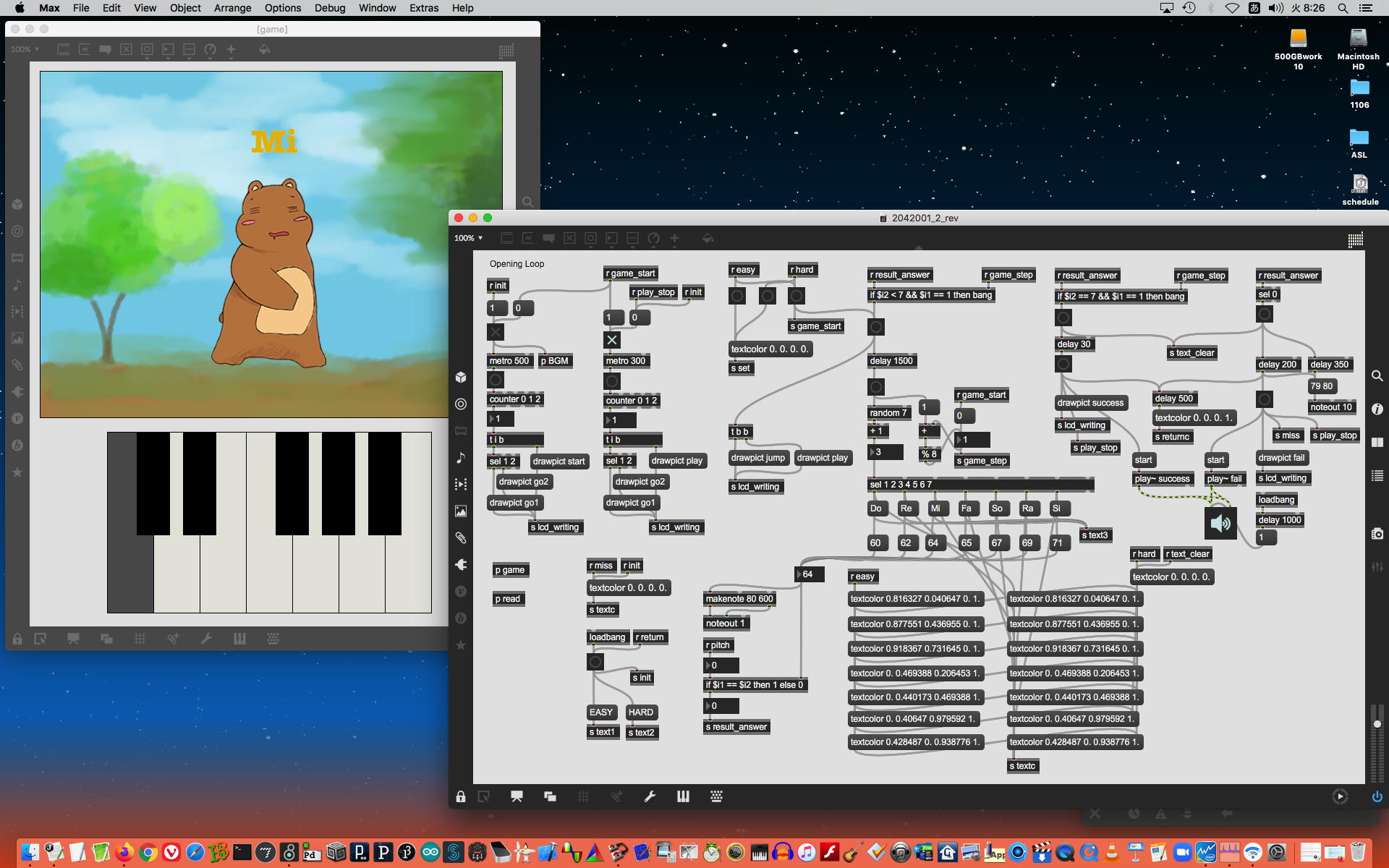Adjust the audio level slider on right edge
The height and width of the screenshot is (868, 1389).
pos(1377,723)
